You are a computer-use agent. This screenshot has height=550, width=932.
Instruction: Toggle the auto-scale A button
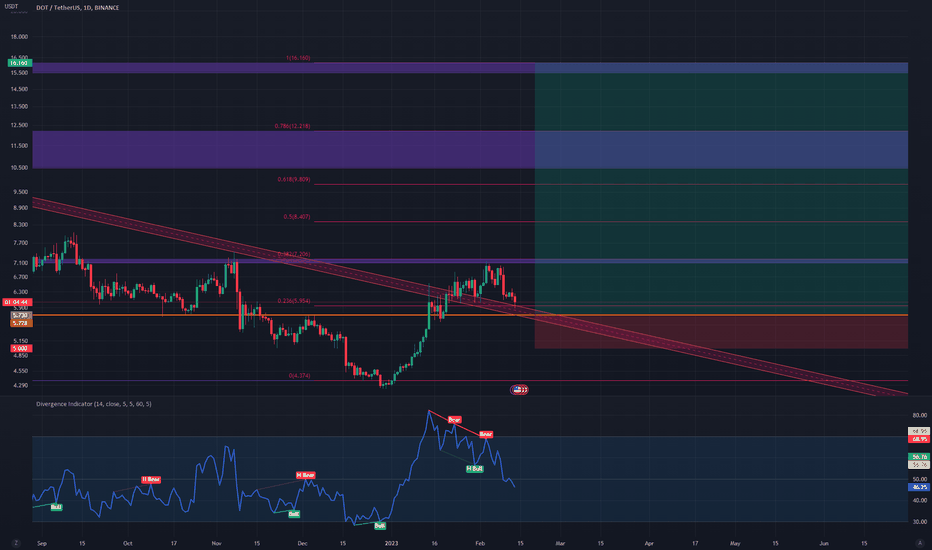920,543
